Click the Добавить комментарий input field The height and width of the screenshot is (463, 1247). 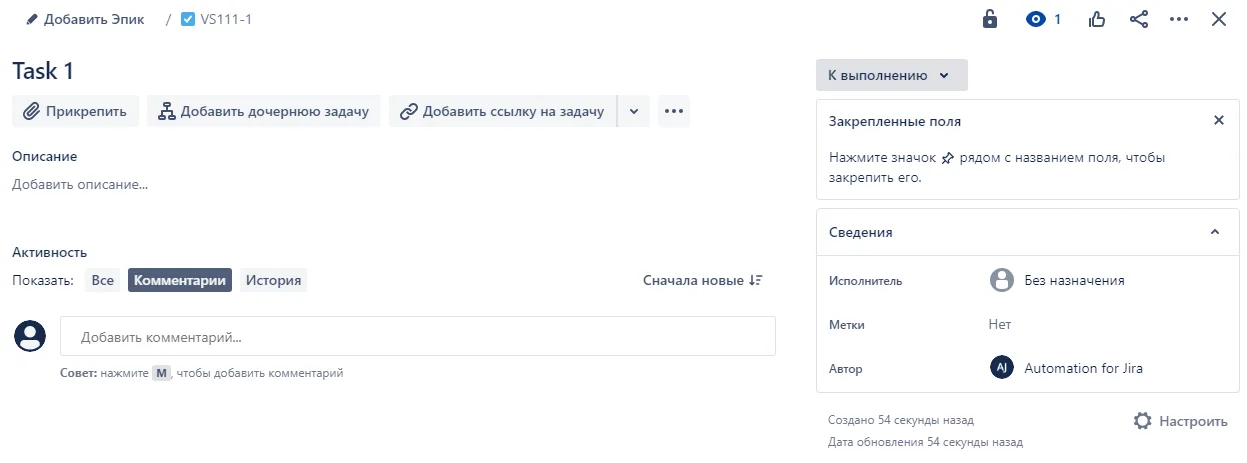tap(418, 336)
